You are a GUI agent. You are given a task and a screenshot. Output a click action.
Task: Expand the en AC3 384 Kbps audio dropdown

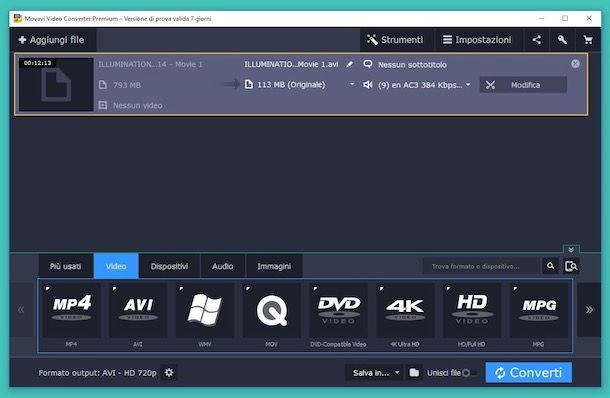[x=468, y=84]
